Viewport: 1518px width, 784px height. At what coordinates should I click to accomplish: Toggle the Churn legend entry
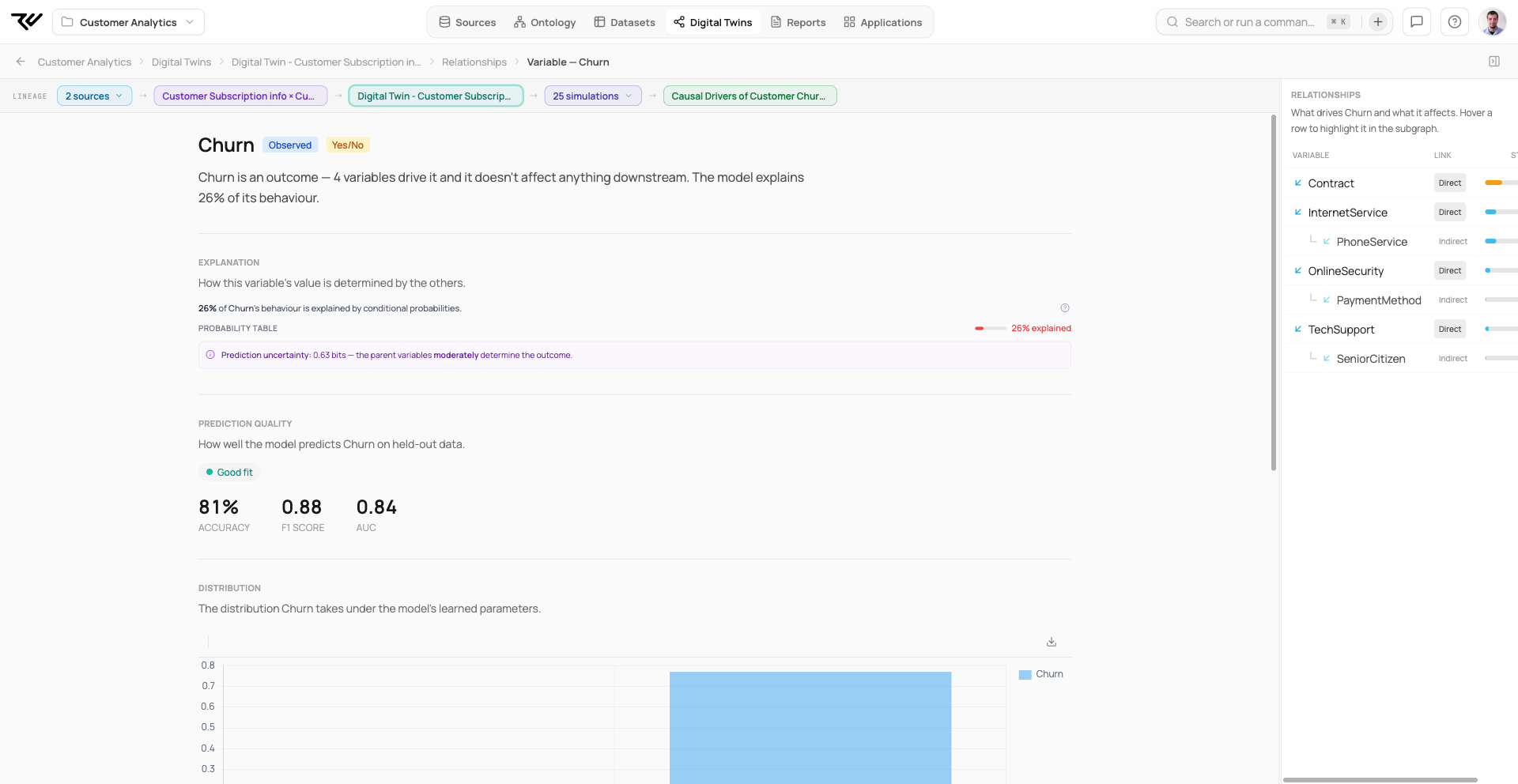click(1040, 674)
